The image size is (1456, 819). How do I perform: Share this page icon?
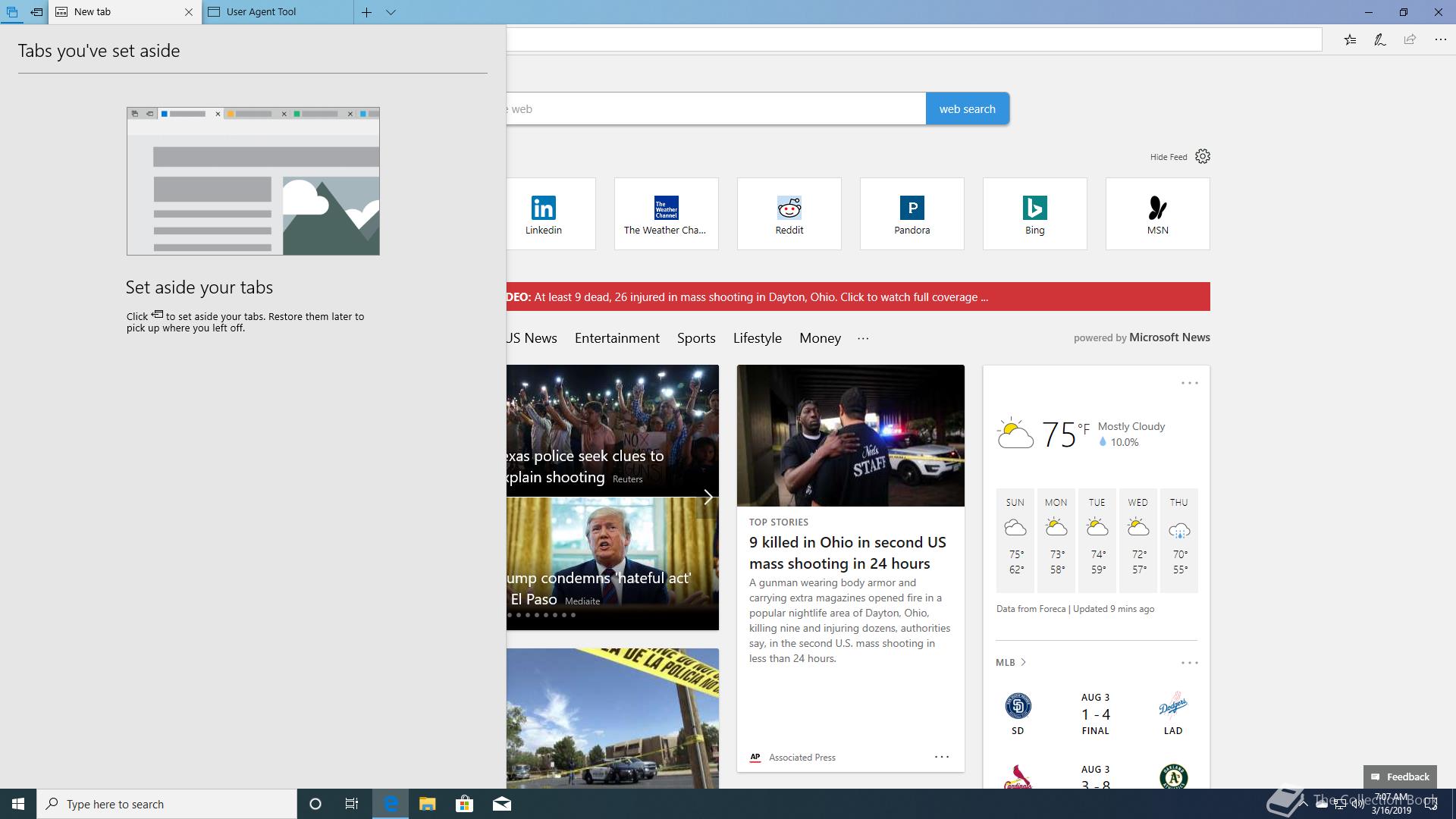coord(1410,39)
